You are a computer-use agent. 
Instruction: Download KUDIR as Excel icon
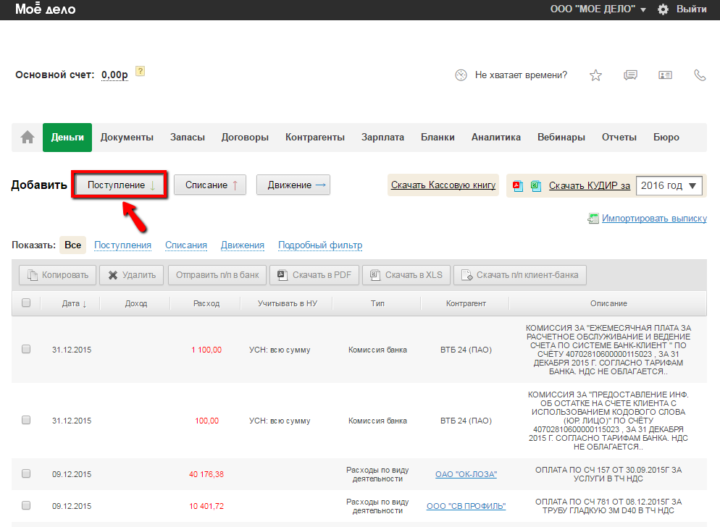[x=535, y=186]
